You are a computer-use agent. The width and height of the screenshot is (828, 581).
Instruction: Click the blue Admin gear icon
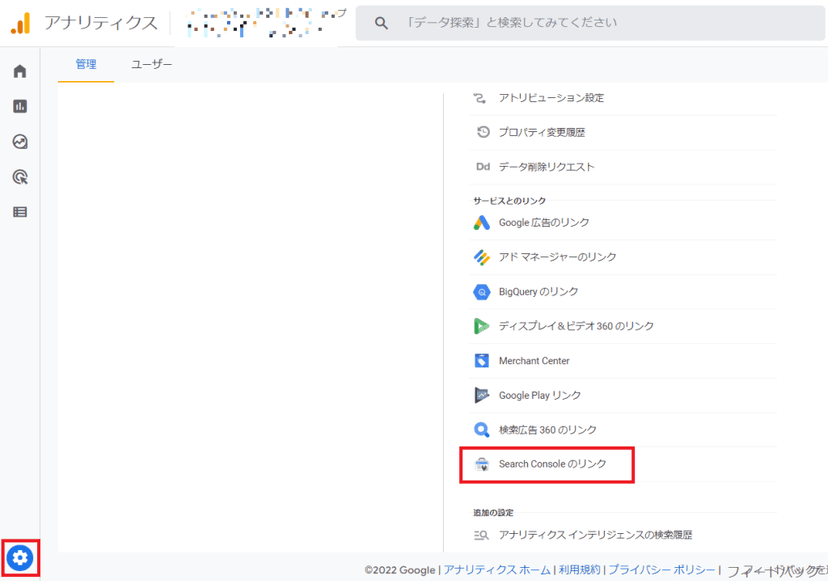pos(20,558)
